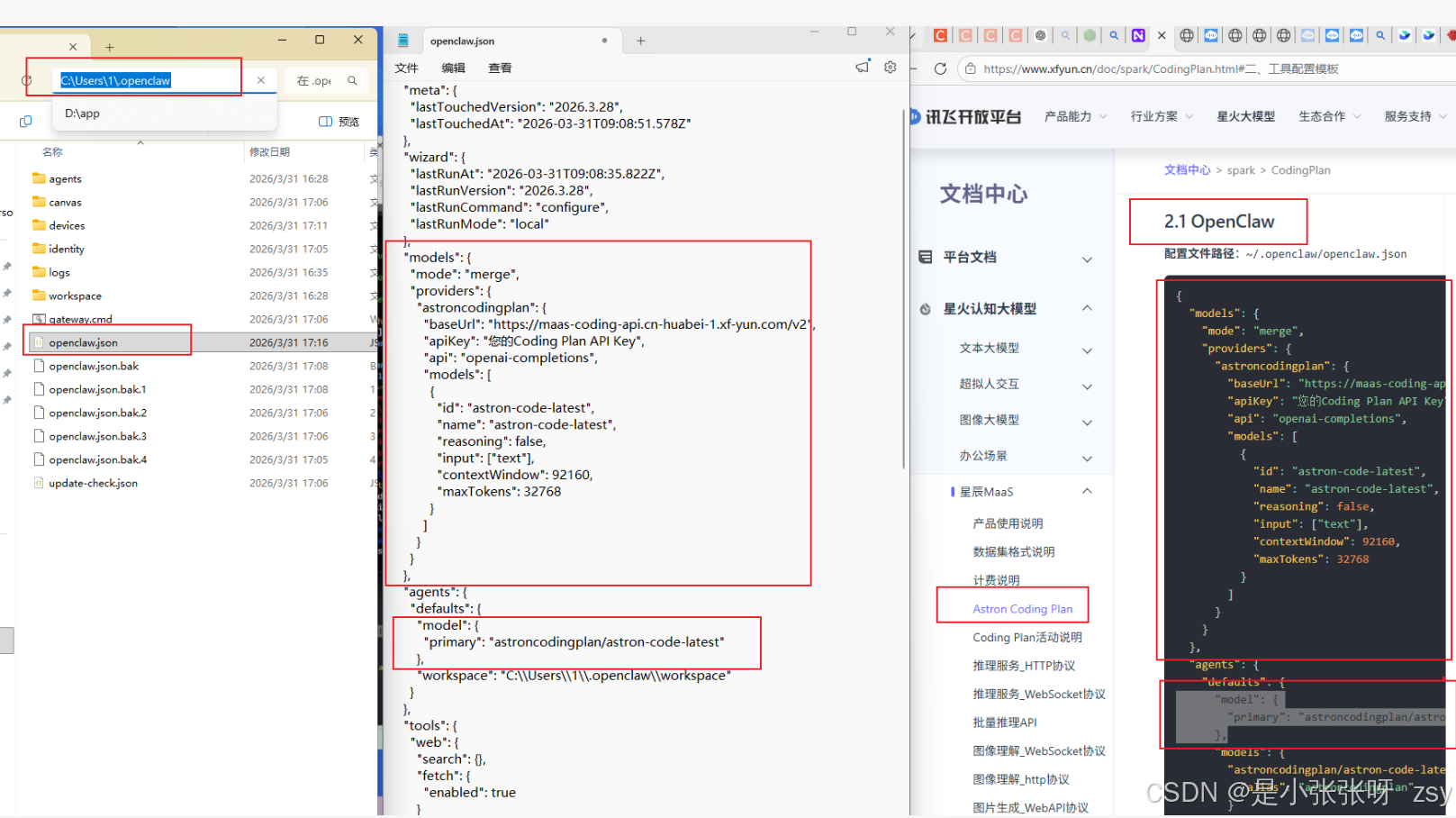Click the unsaved-changes dot on openclaw.json tab

coord(604,41)
